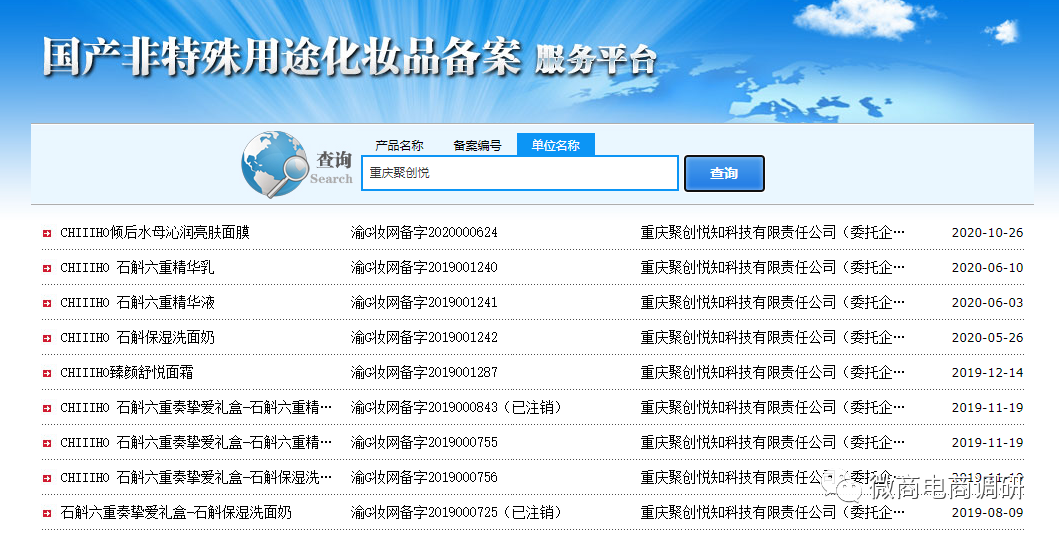Click the blue 查询 button
This screenshot has height=534, width=1059.
tap(724, 173)
